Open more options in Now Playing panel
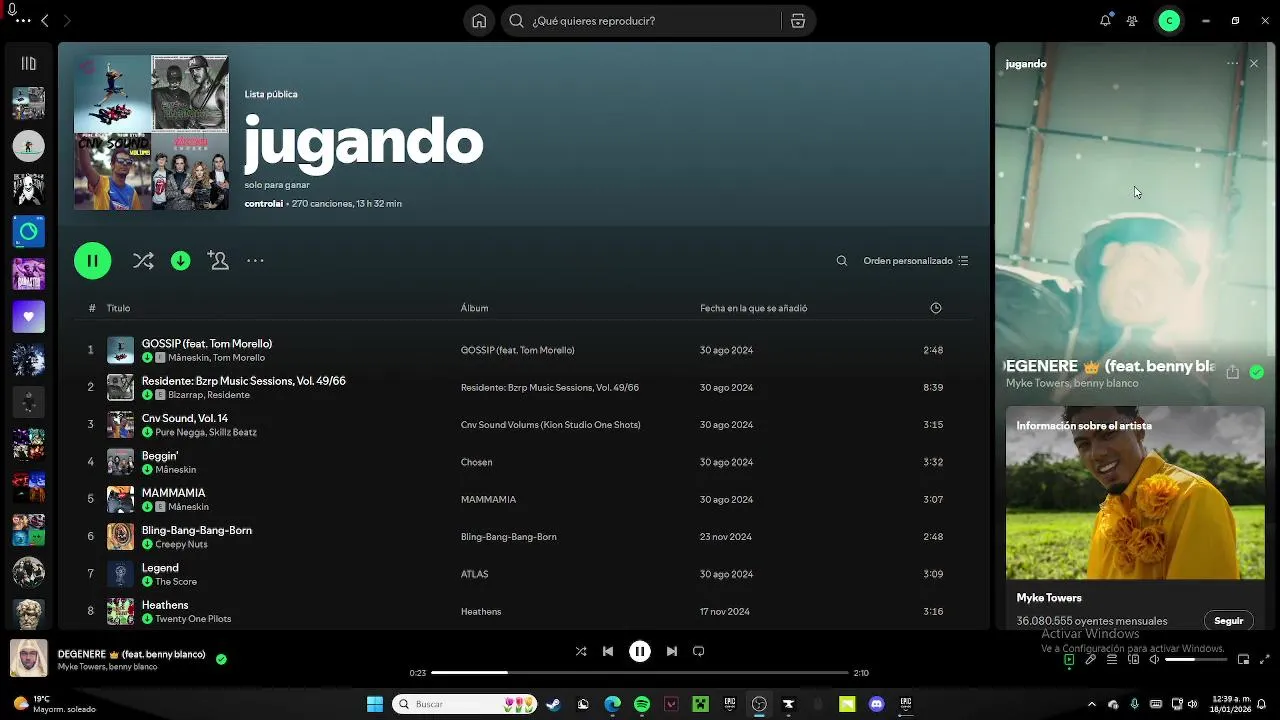1280x720 pixels. 1232,63
